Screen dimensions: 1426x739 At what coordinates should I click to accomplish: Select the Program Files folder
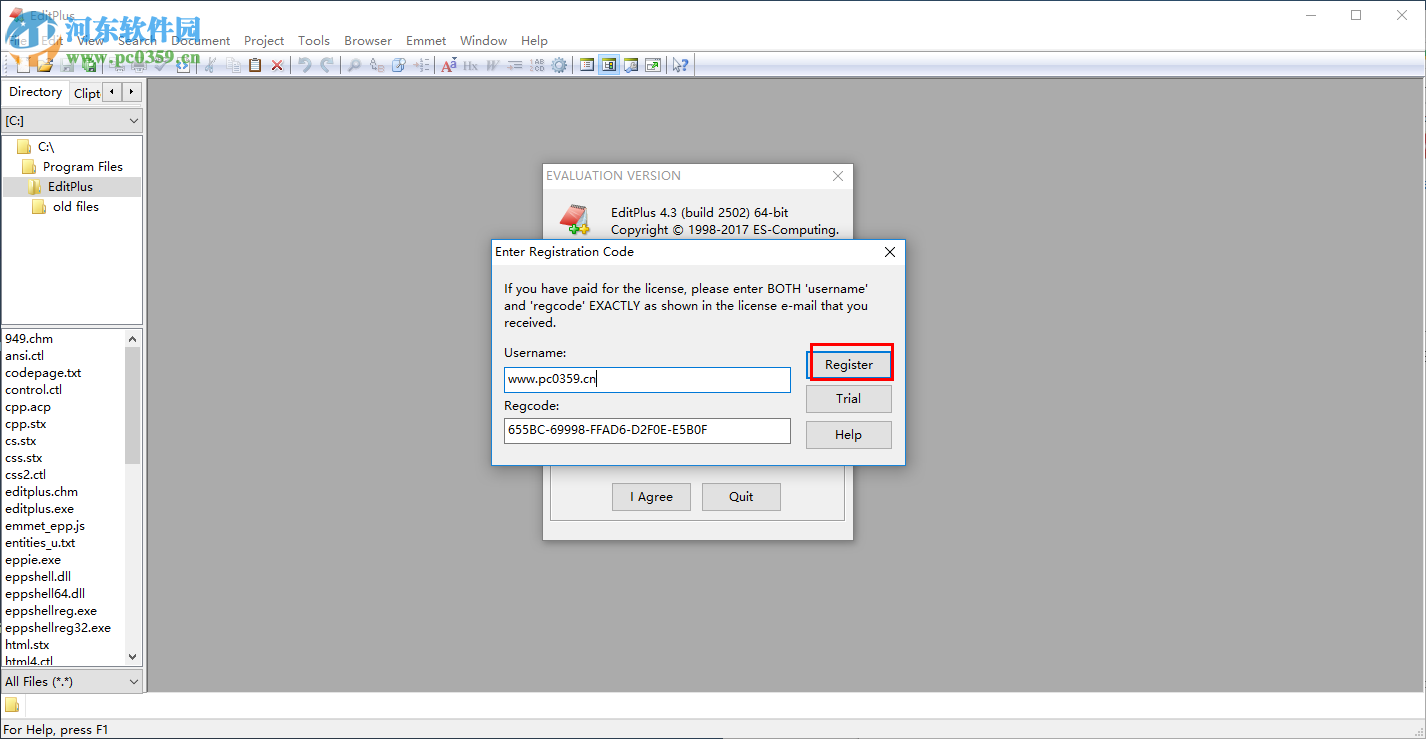(x=73, y=167)
